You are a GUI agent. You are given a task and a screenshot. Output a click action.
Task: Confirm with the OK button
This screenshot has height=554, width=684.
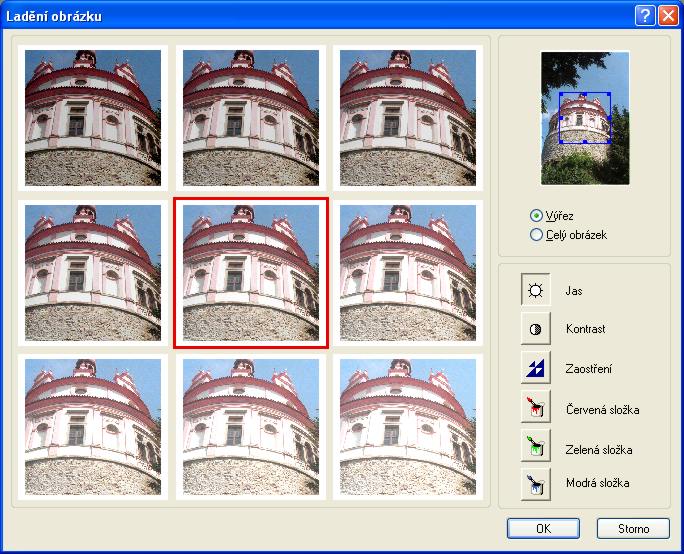coord(543,529)
